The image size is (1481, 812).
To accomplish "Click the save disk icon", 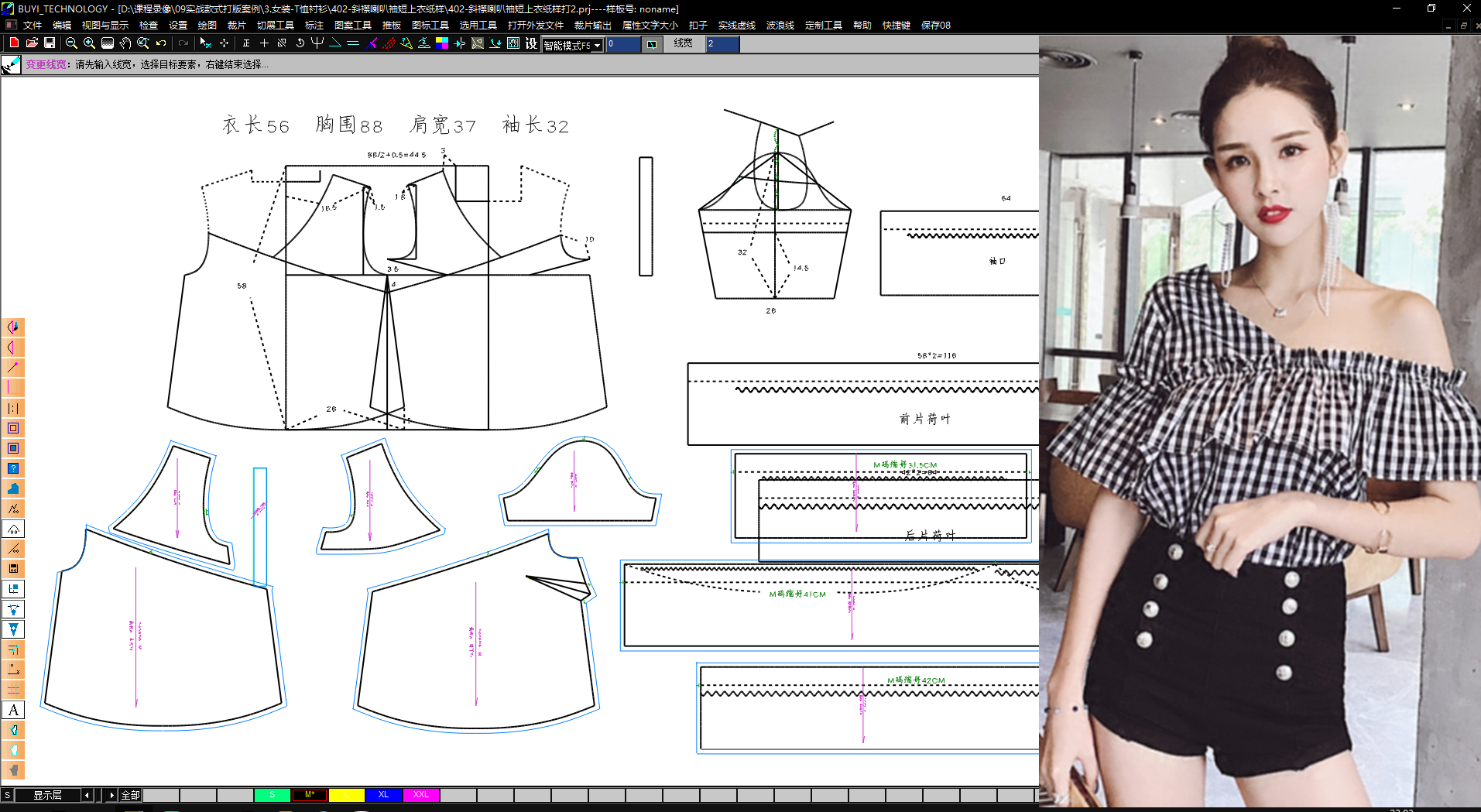I will tap(50, 43).
